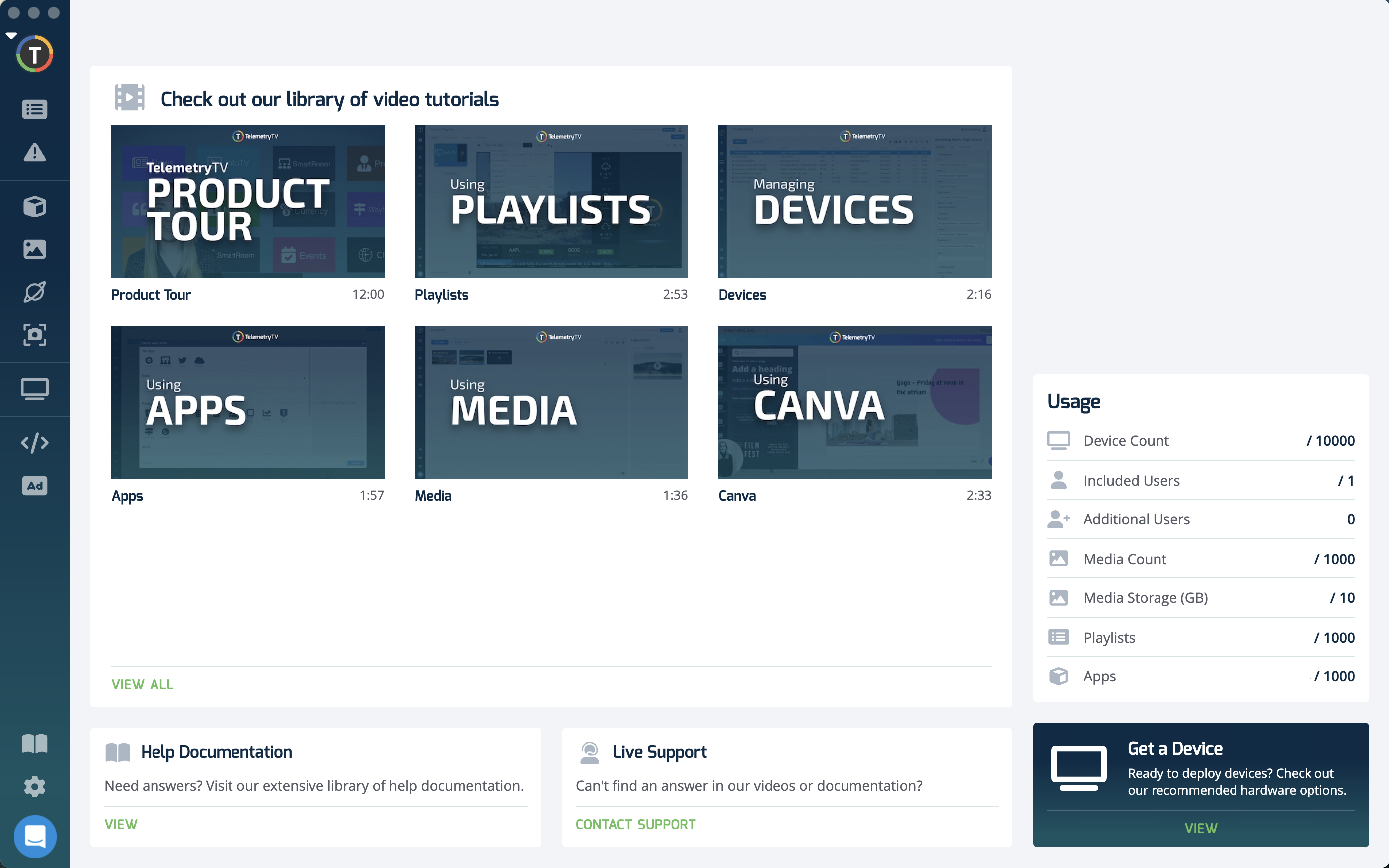
Task: Open the Devices monitor icon in sidebar
Action: click(x=34, y=389)
